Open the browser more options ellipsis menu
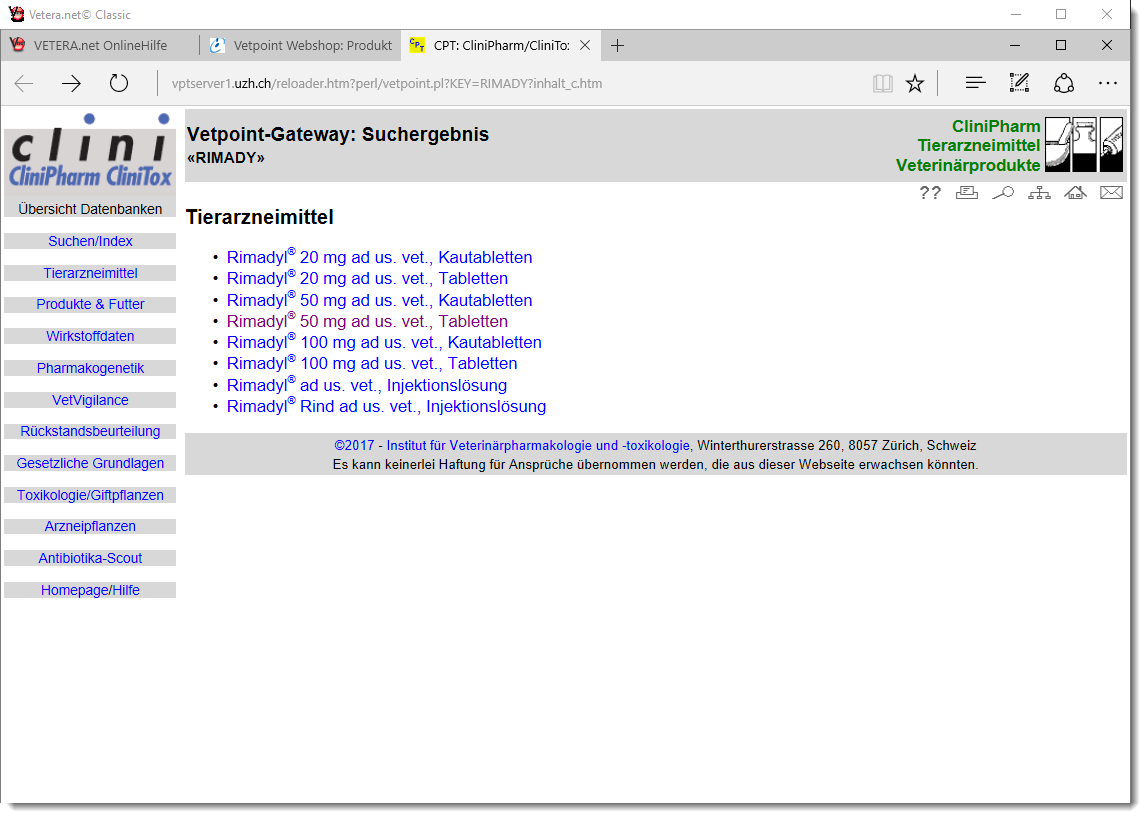The width and height of the screenshot is (1146, 818). (1108, 84)
